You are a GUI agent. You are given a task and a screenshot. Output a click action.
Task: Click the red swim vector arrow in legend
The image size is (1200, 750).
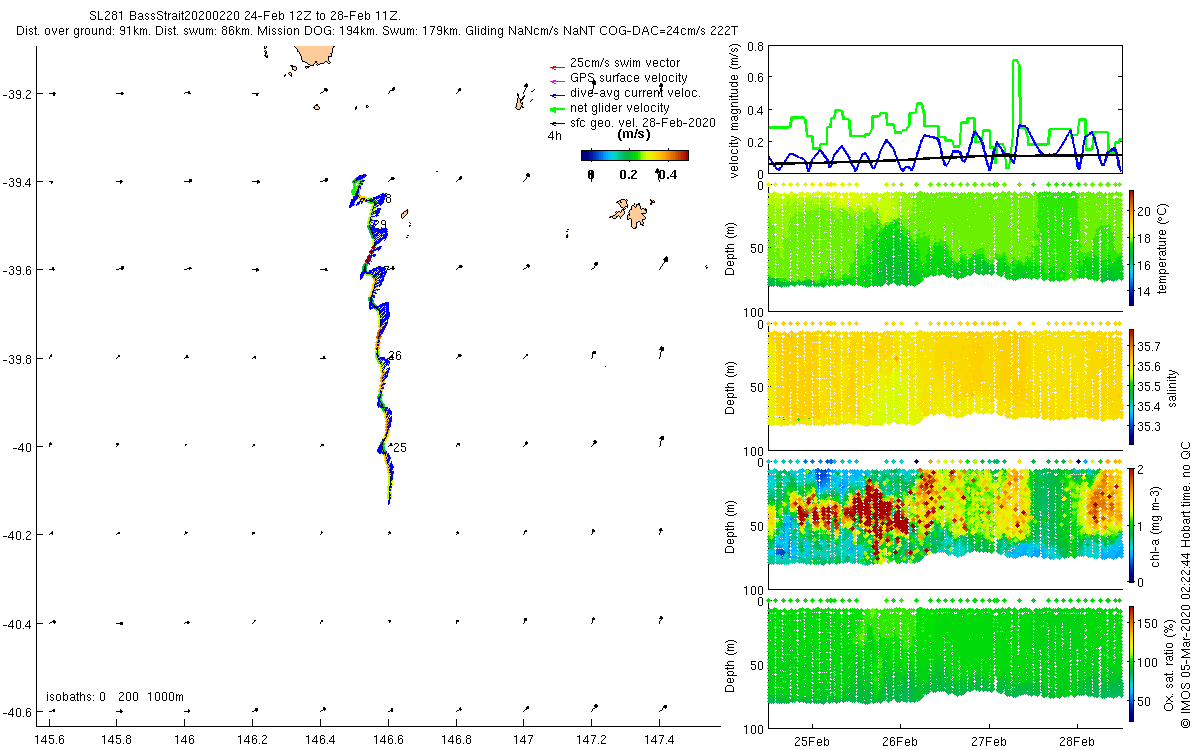click(555, 66)
